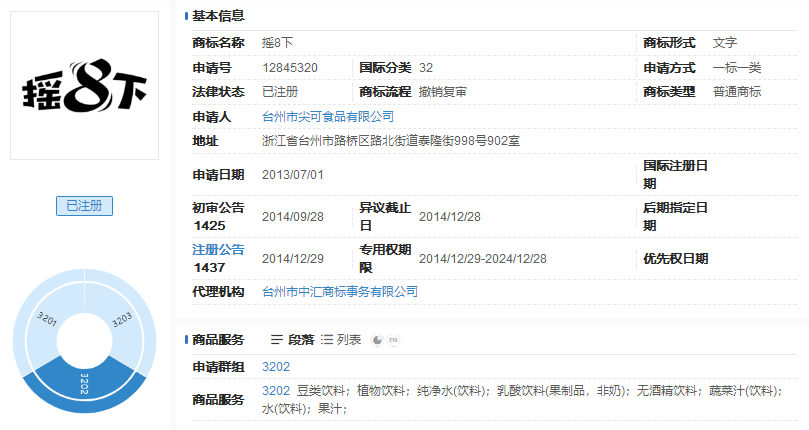Image resolution: width=809 pixels, height=430 pixels.
Task: Switch to 列表 list view
Action: point(341,340)
